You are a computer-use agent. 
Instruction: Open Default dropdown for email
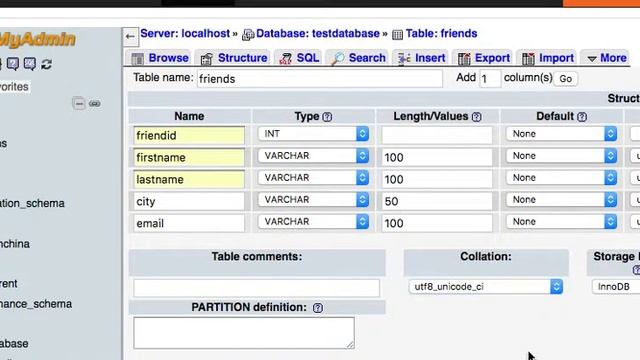pyautogui.click(x=562, y=222)
